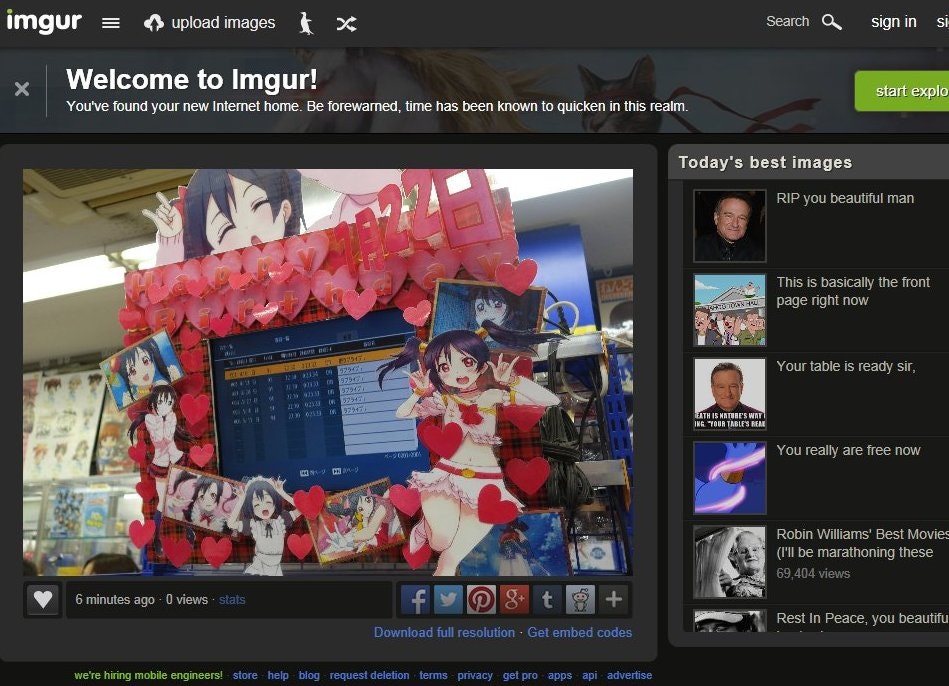
Task: Click Download full resolution link
Action: coord(444,632)
